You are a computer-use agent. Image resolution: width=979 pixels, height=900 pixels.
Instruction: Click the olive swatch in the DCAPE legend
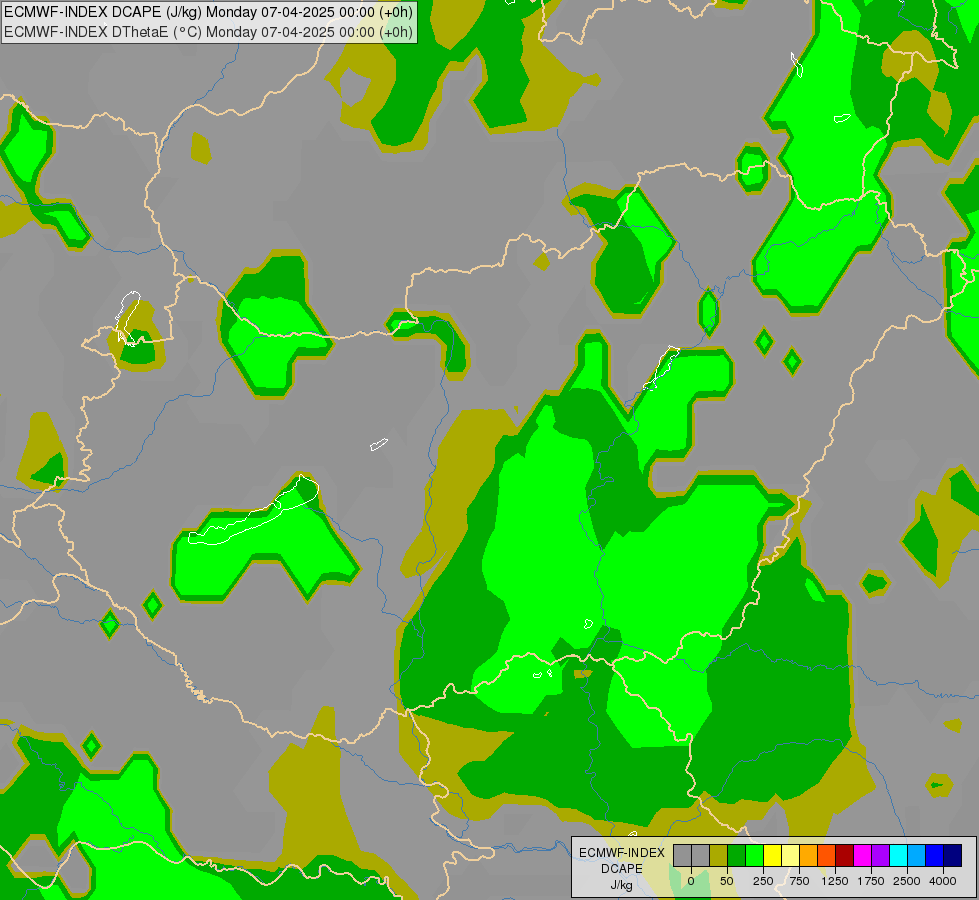pos(719,855)
